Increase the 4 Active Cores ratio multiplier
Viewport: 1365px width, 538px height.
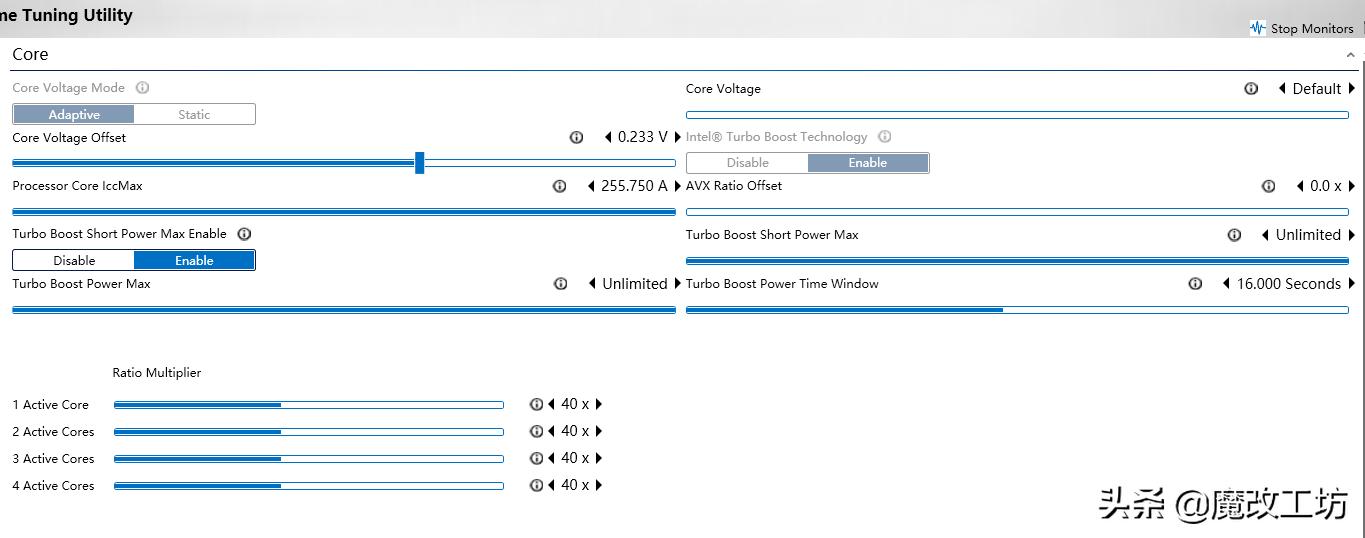(599, 486)
